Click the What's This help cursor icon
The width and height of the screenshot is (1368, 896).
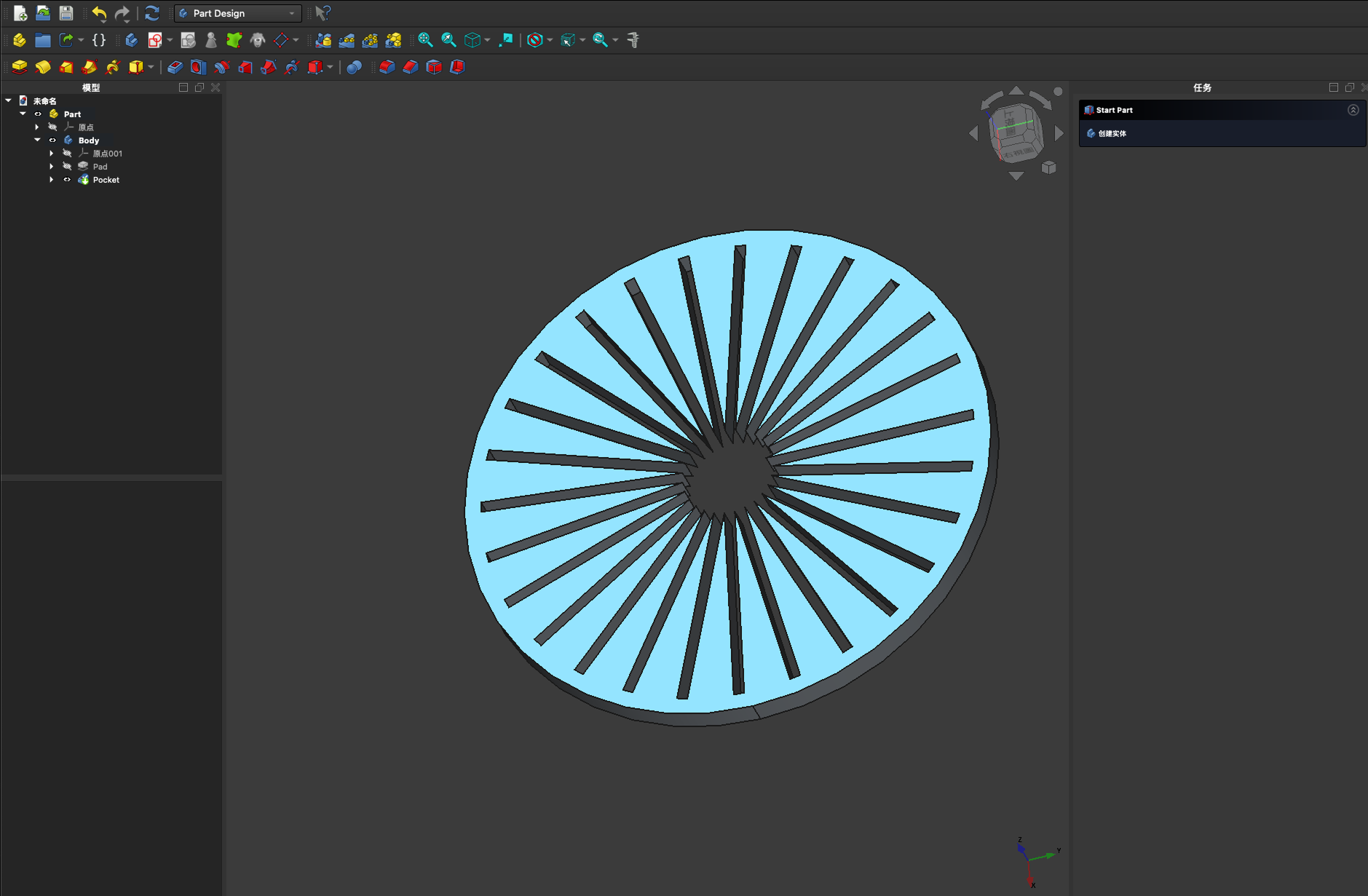[323, 13]
